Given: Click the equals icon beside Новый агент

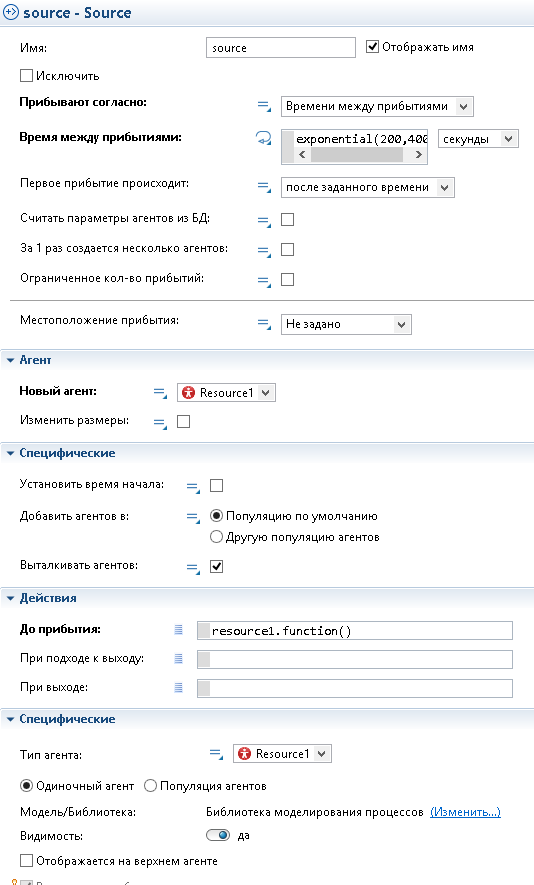Looking at the screenshot, I should 160,393.
